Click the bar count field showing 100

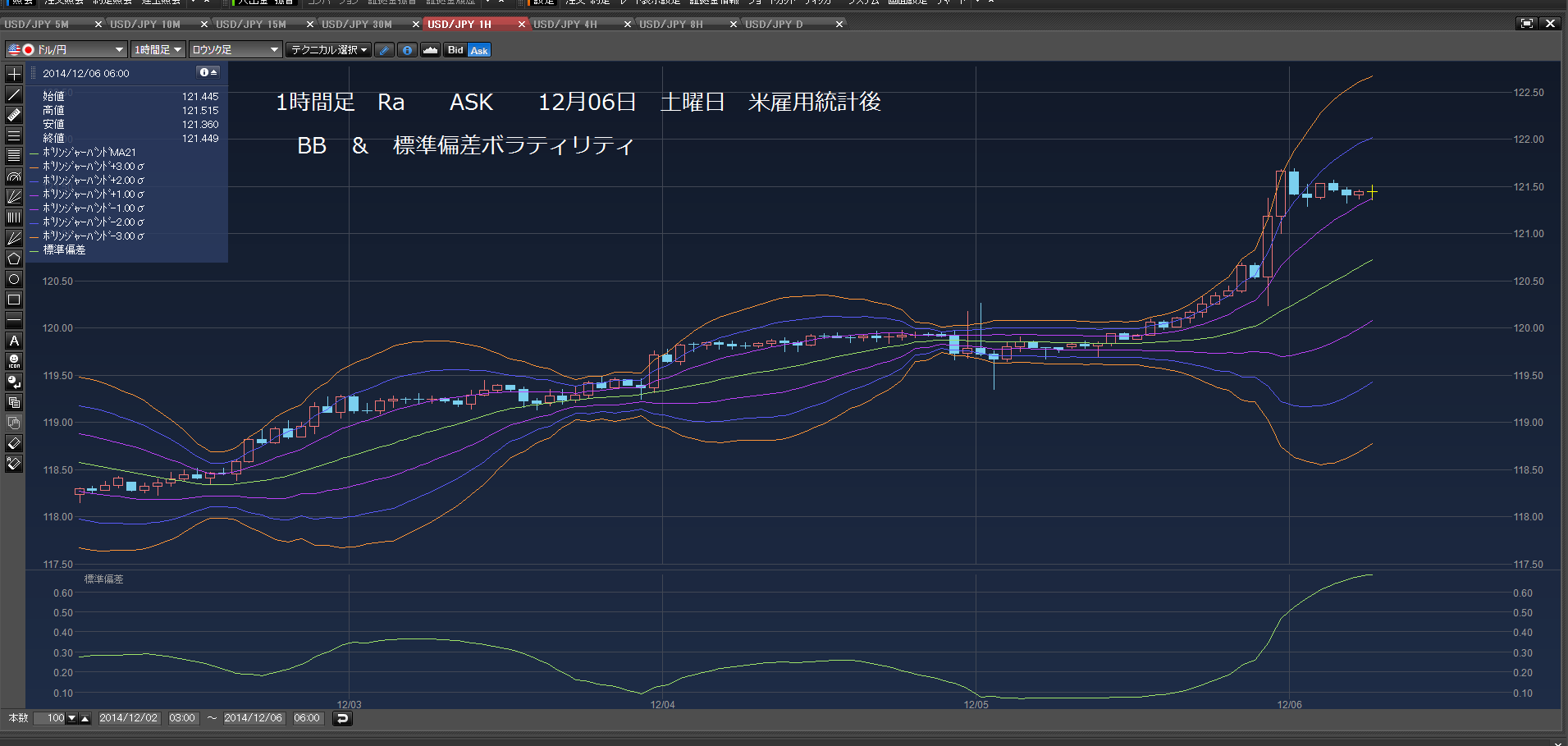[x=49, y=718]
